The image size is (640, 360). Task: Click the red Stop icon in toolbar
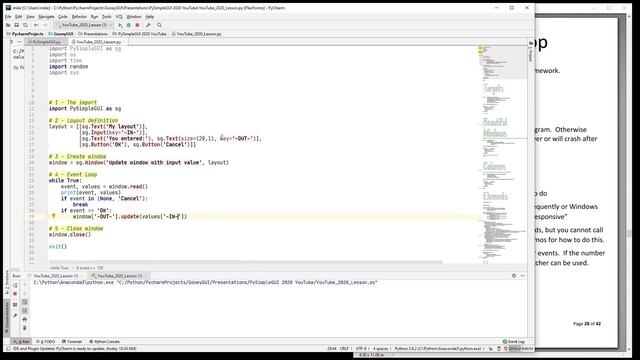(138, 25)
